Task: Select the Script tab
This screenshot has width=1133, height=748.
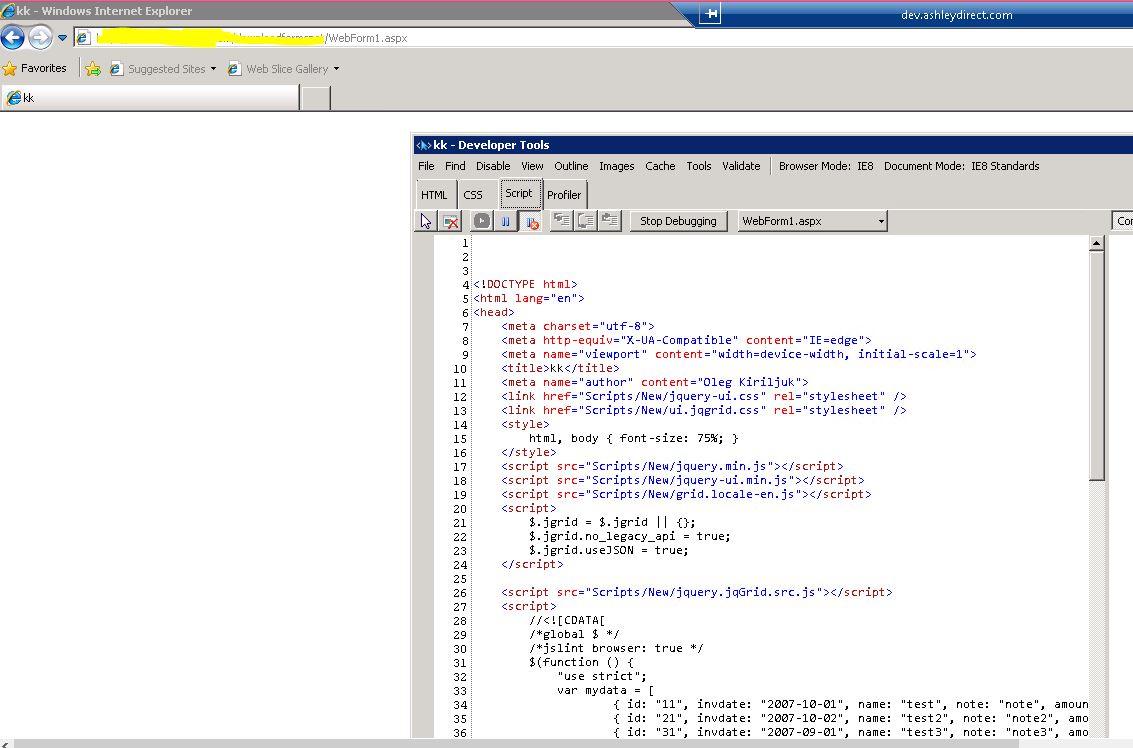Action: [519, 194]
